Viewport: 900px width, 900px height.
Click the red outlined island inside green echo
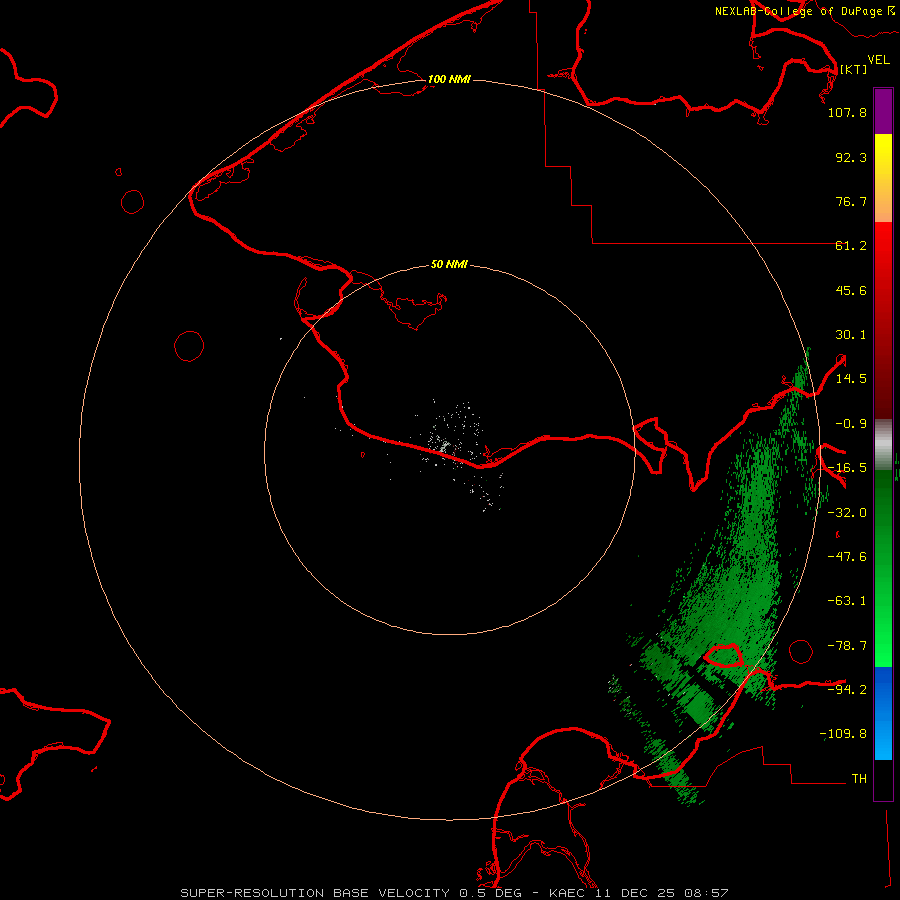pyautogui.click(x=723, y=654)
